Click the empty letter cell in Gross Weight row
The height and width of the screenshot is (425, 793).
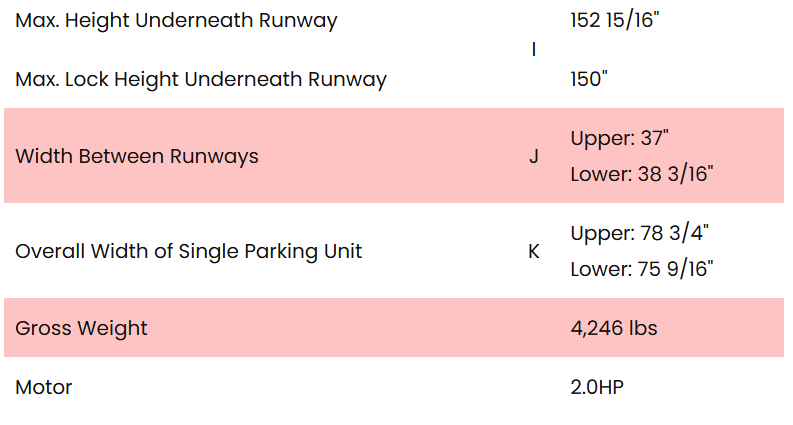point(534,328)
